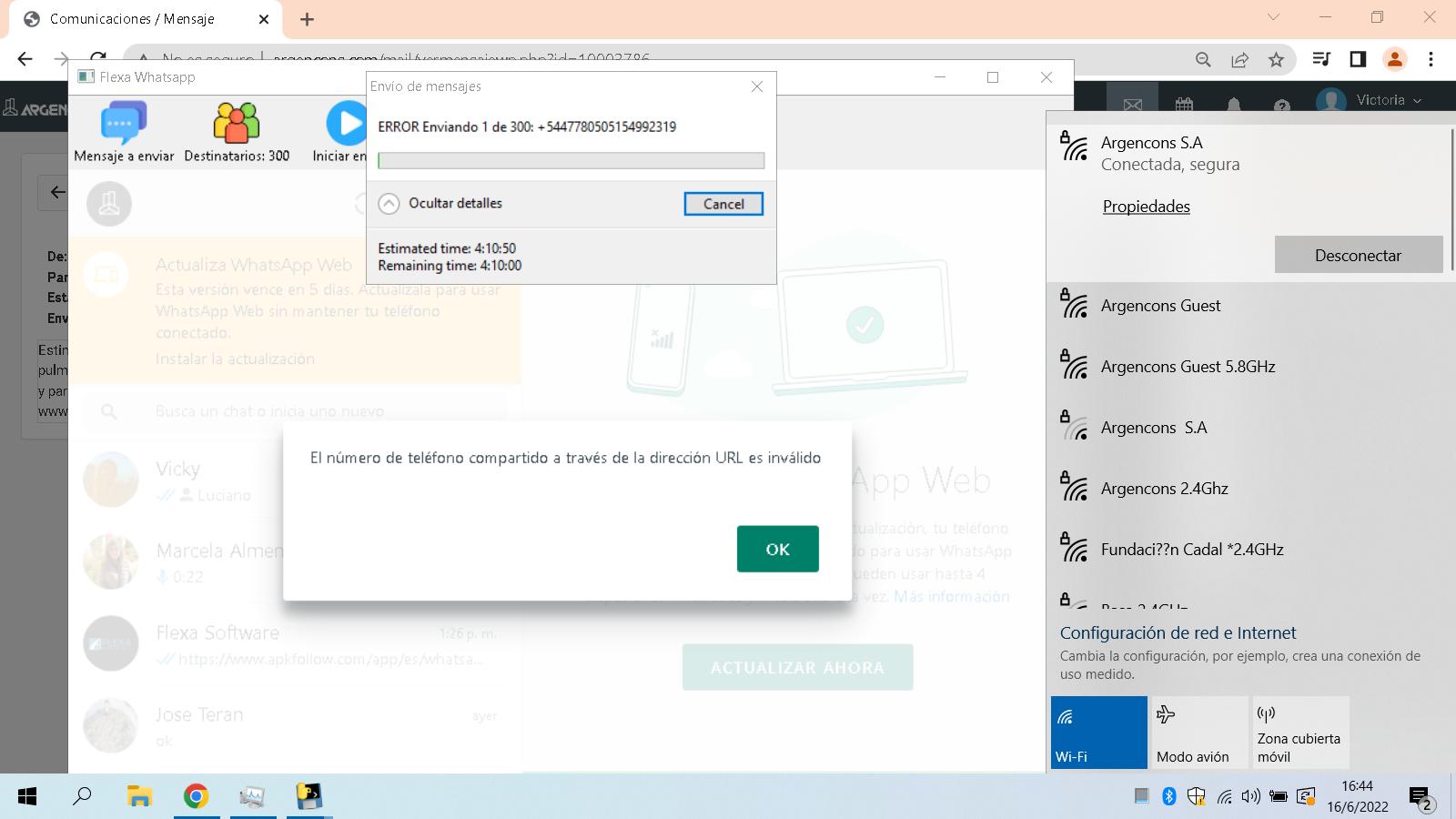Open Más información link in WhatsApp
The image size is (1456, 819).
(x=952, y=597)
